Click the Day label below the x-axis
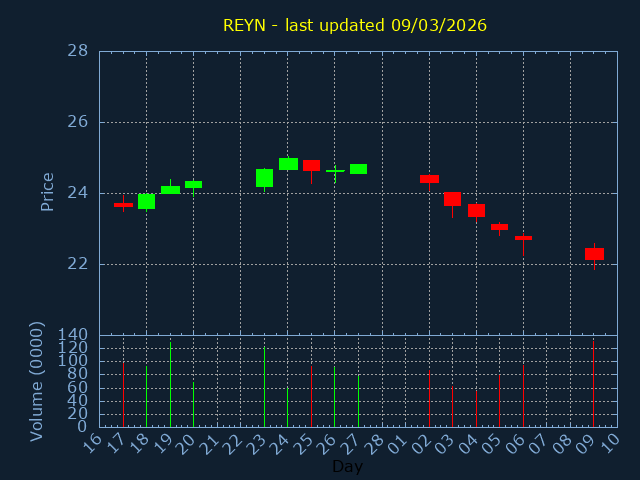 tap(347, 466)
